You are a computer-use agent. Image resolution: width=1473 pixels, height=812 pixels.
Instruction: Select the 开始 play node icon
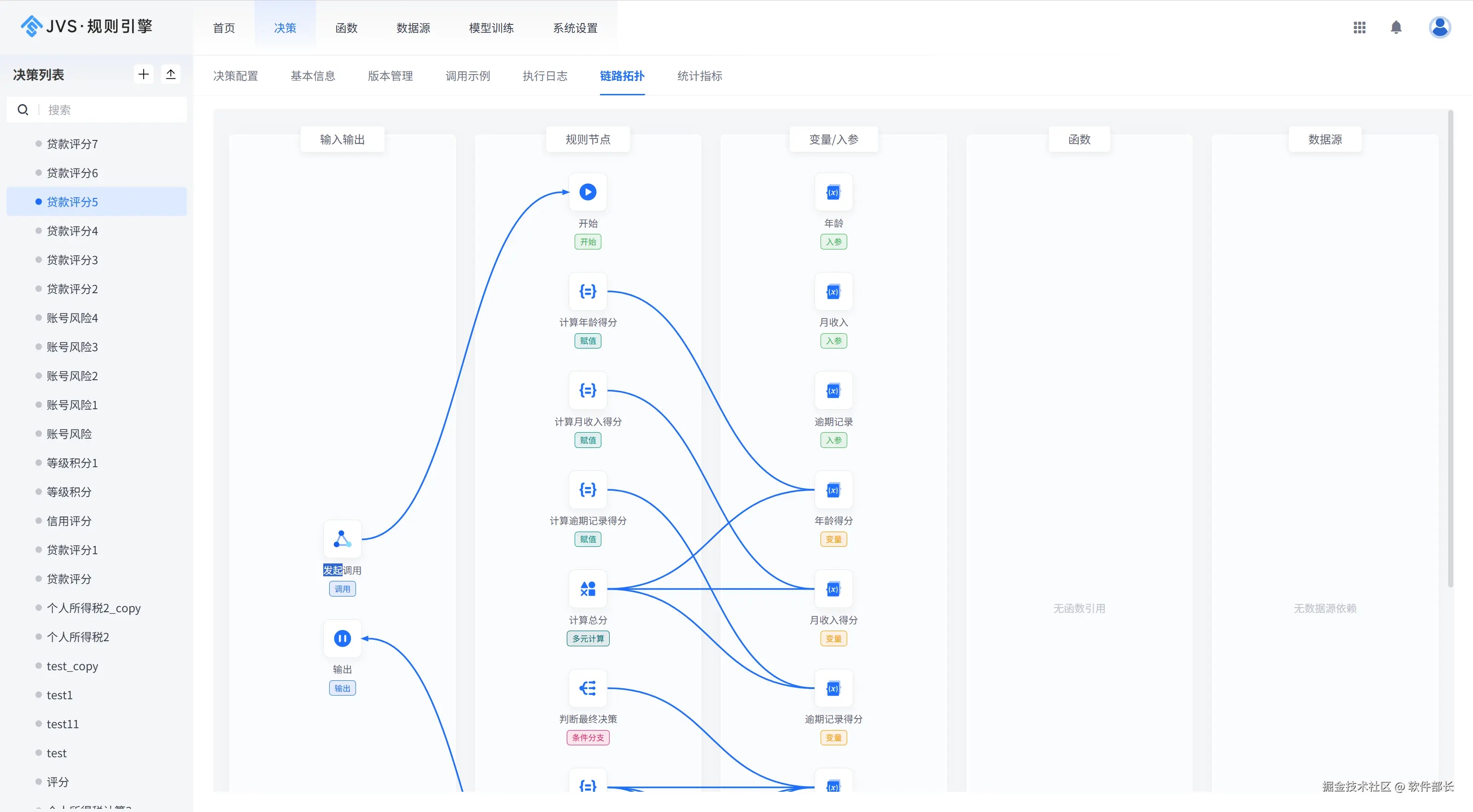(588, 192)
